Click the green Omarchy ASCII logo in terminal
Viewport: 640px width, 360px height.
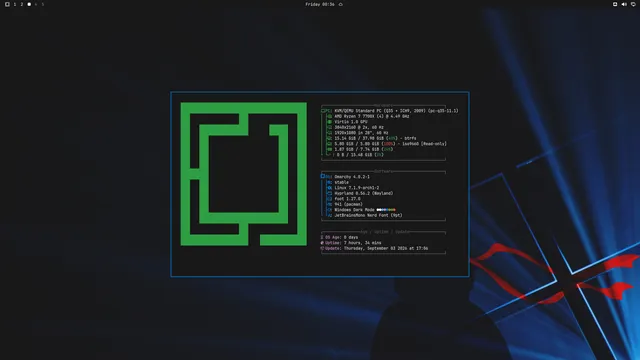pos(243,174)
